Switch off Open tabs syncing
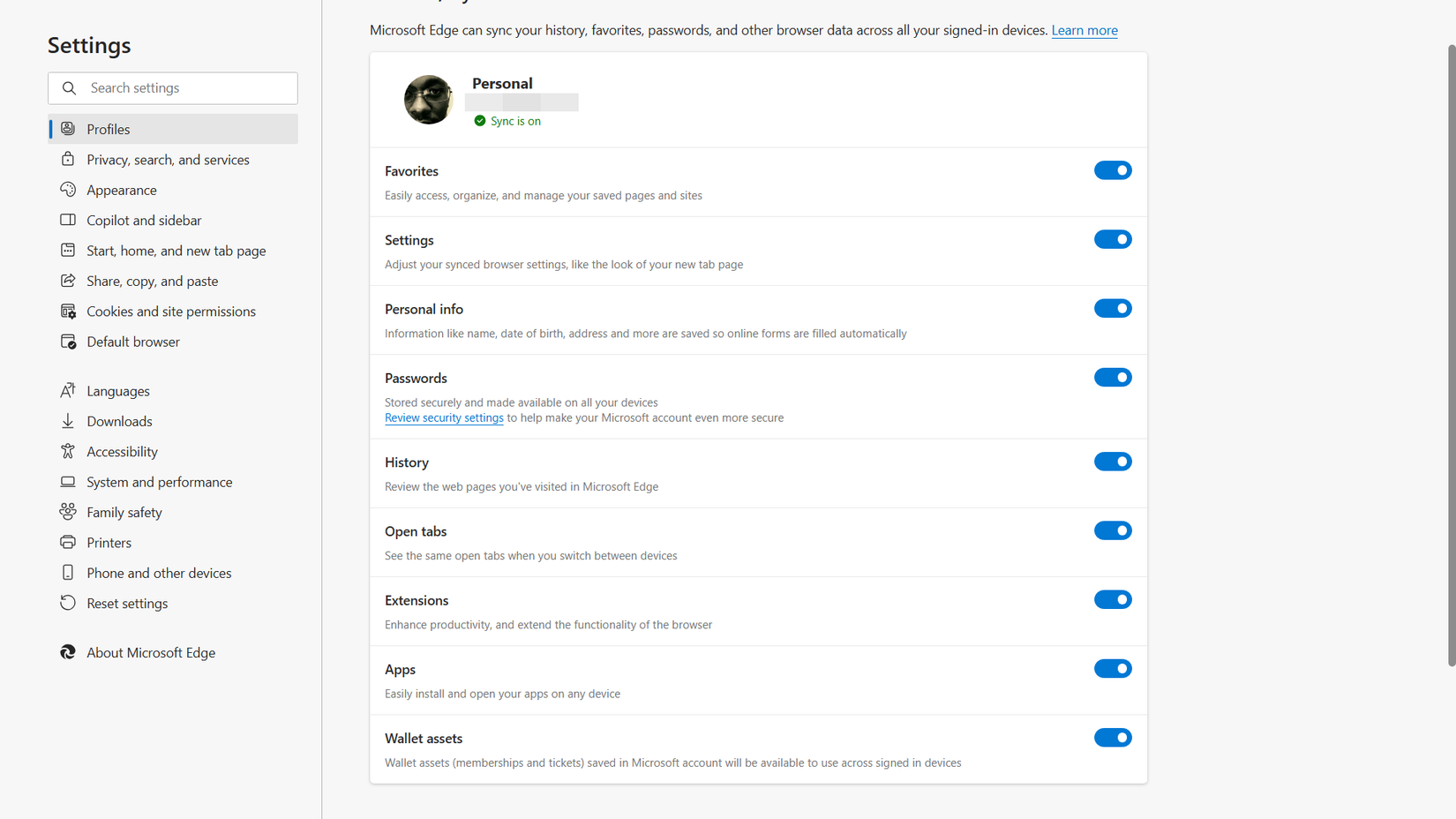This screenshot has height=819, width=1456. [1112, 530]
